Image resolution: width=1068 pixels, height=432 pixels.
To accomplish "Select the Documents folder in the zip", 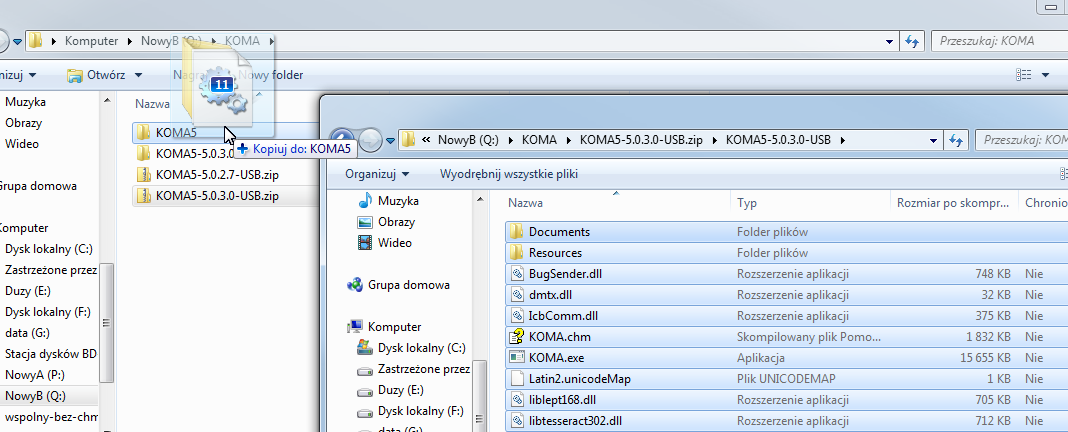I will [x=559, y=232].
